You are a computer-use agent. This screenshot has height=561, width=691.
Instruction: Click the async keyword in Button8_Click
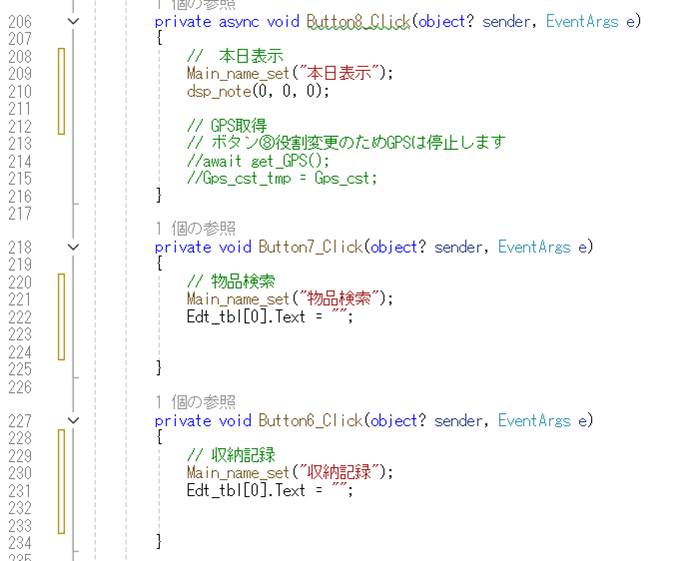(238, 21)
